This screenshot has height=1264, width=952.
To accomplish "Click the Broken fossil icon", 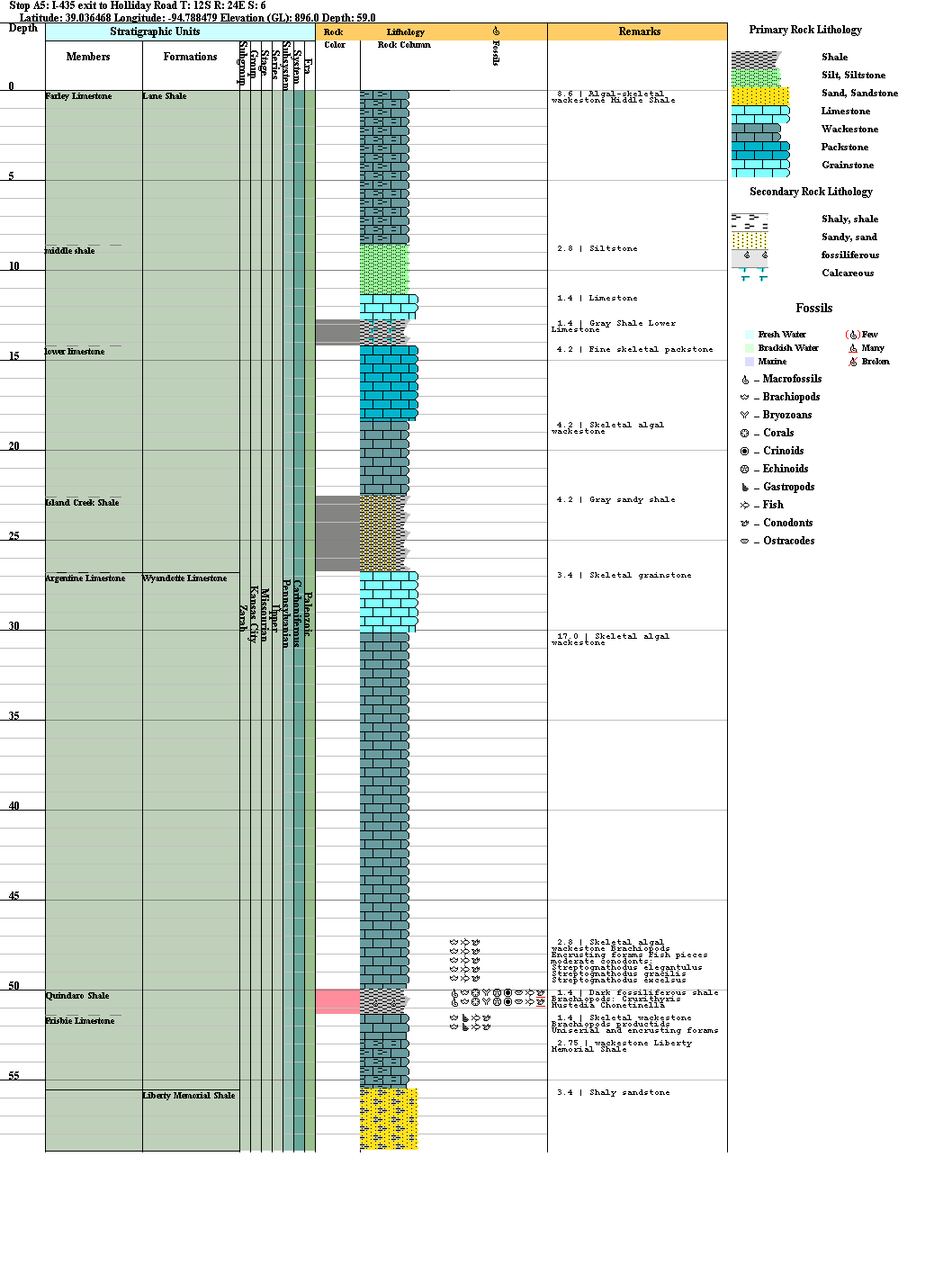I will [853, 362].
